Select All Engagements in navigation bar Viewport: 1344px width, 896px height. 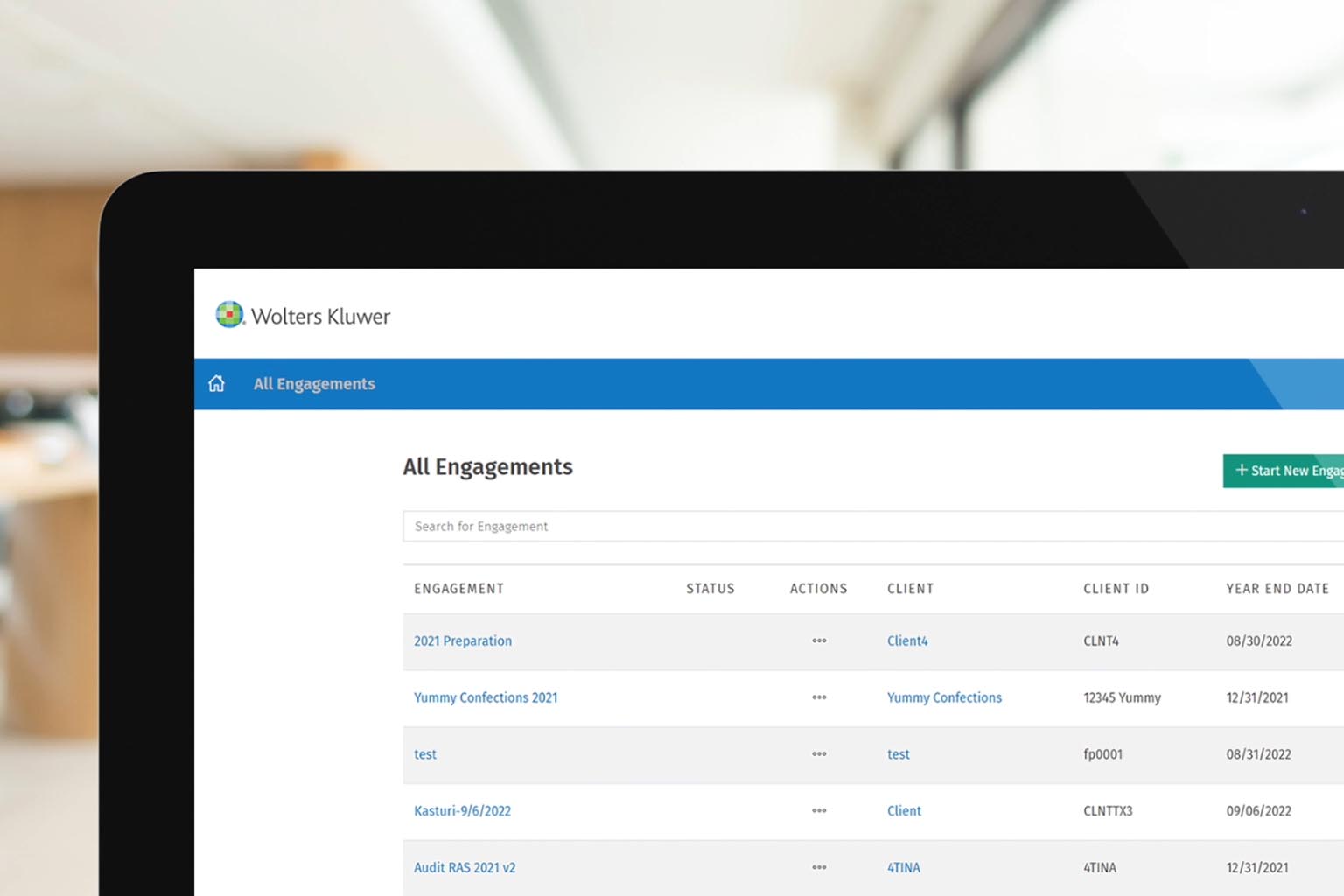[x=314, y=384]
